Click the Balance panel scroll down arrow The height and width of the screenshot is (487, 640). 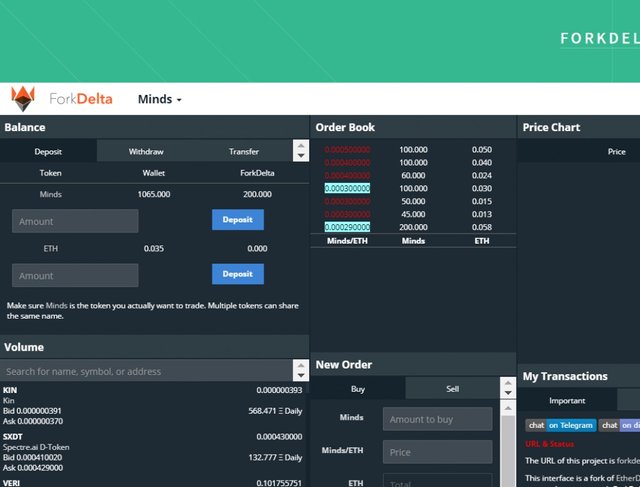coord(301,156)
